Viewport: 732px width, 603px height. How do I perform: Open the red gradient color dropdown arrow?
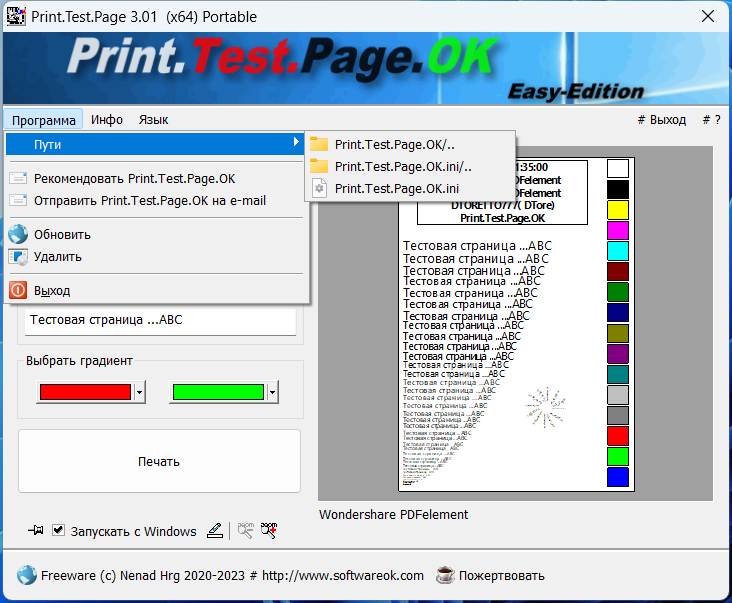[140, 392]
